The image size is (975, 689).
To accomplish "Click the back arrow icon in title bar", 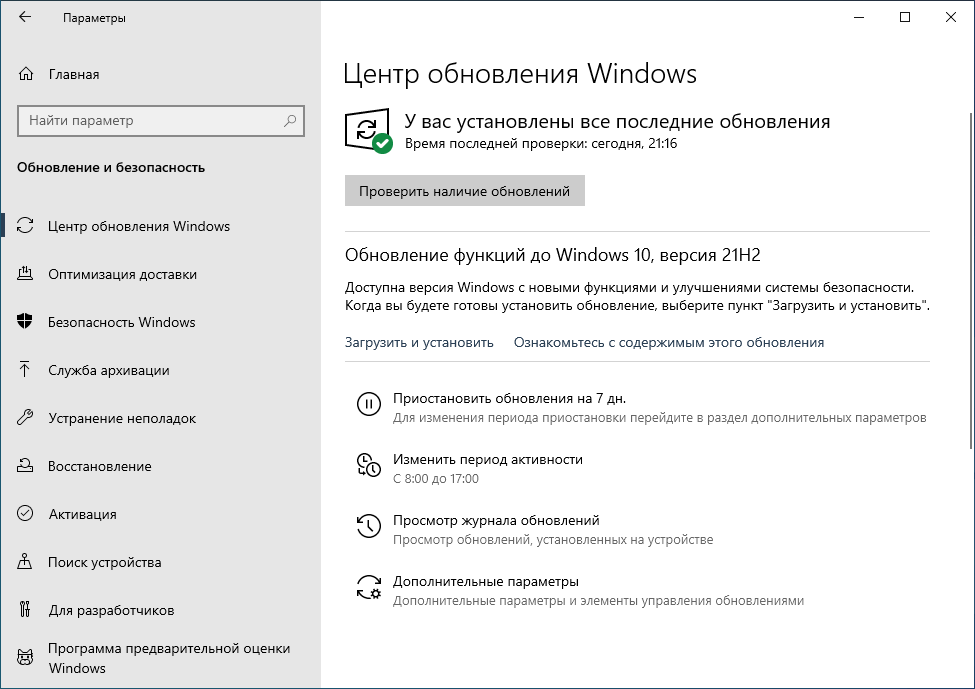I will pyautogui.click(x=25, y=18).
